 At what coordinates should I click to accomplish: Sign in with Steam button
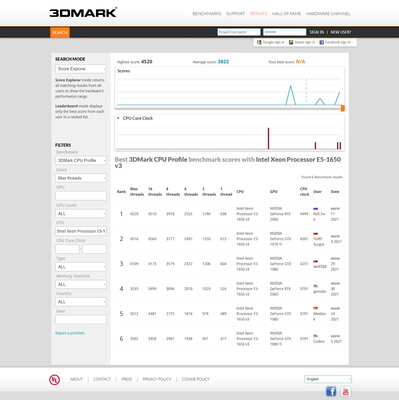(x=302, y=42)
